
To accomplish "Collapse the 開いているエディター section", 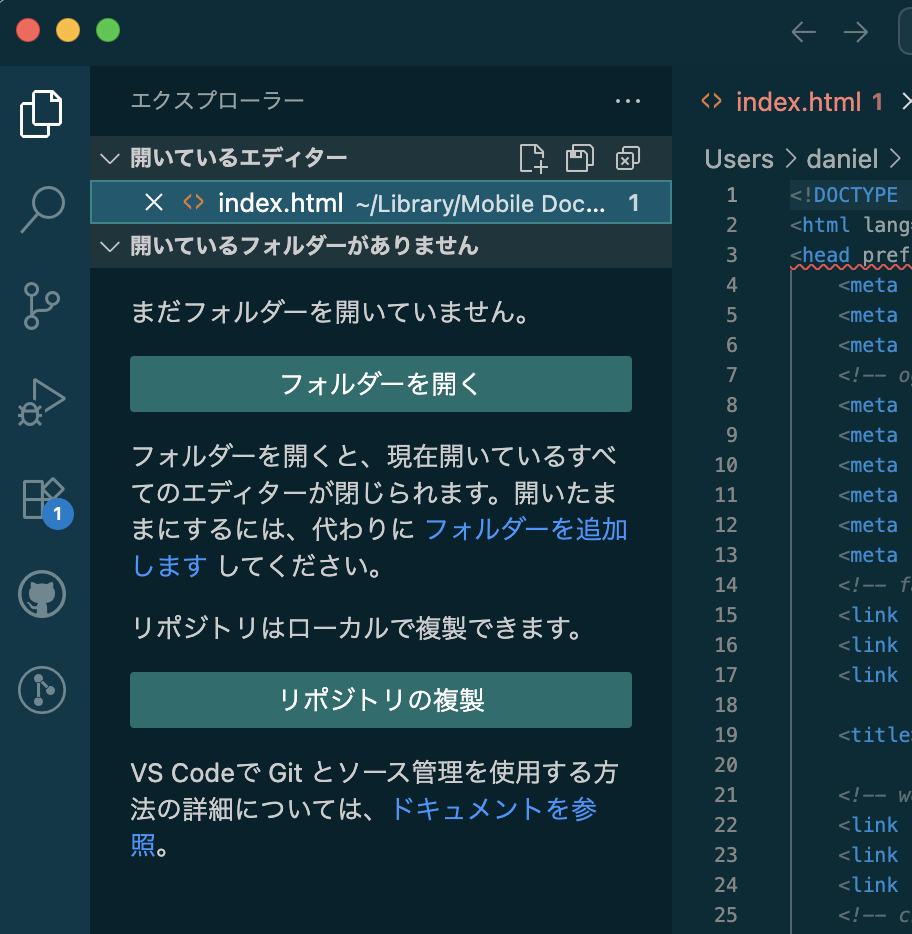I will point(111,158).
